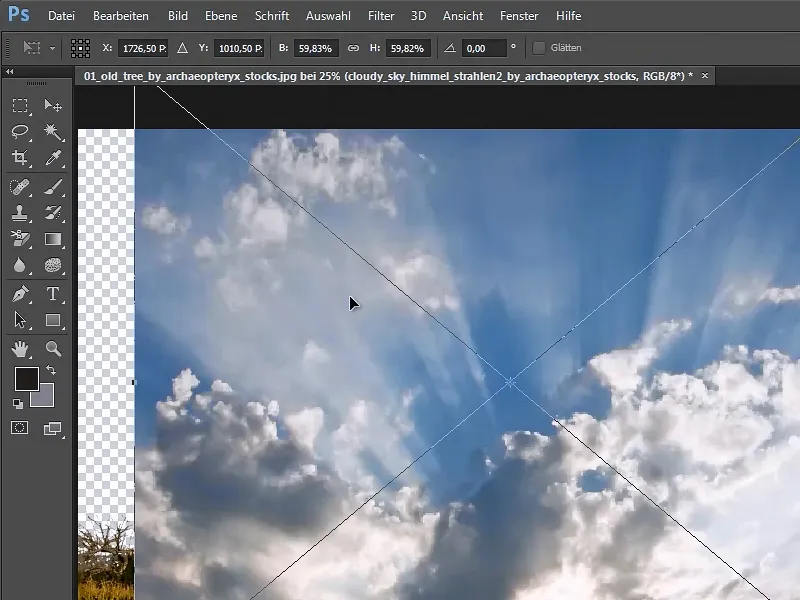Click the Photoshop Ps logo
The width and height of the screenshot is (800, 600).
pyautogui.click(x=19, y=14)
